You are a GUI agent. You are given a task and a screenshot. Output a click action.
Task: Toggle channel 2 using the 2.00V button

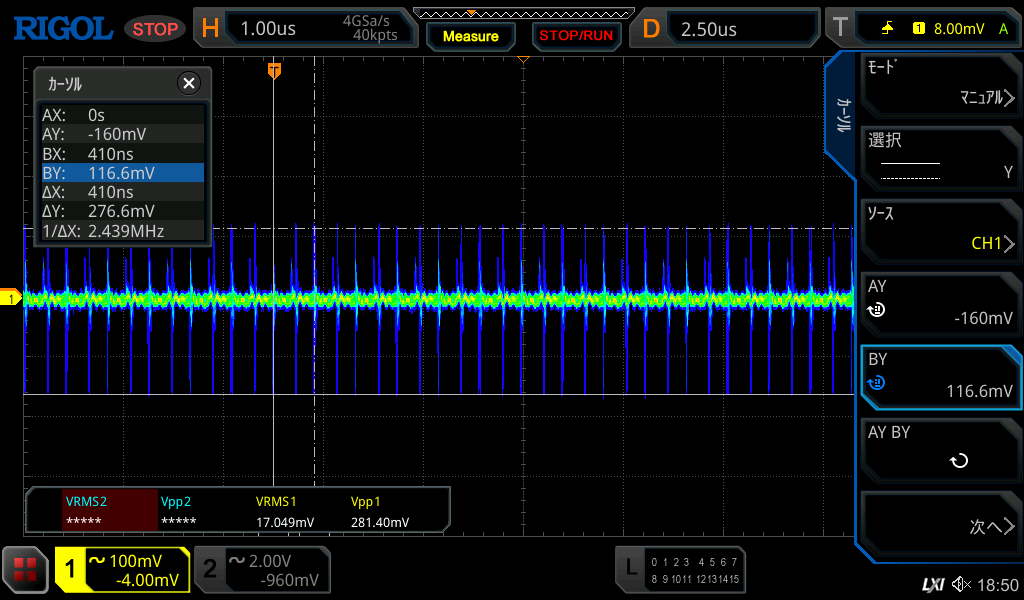[x=262, y=570]
